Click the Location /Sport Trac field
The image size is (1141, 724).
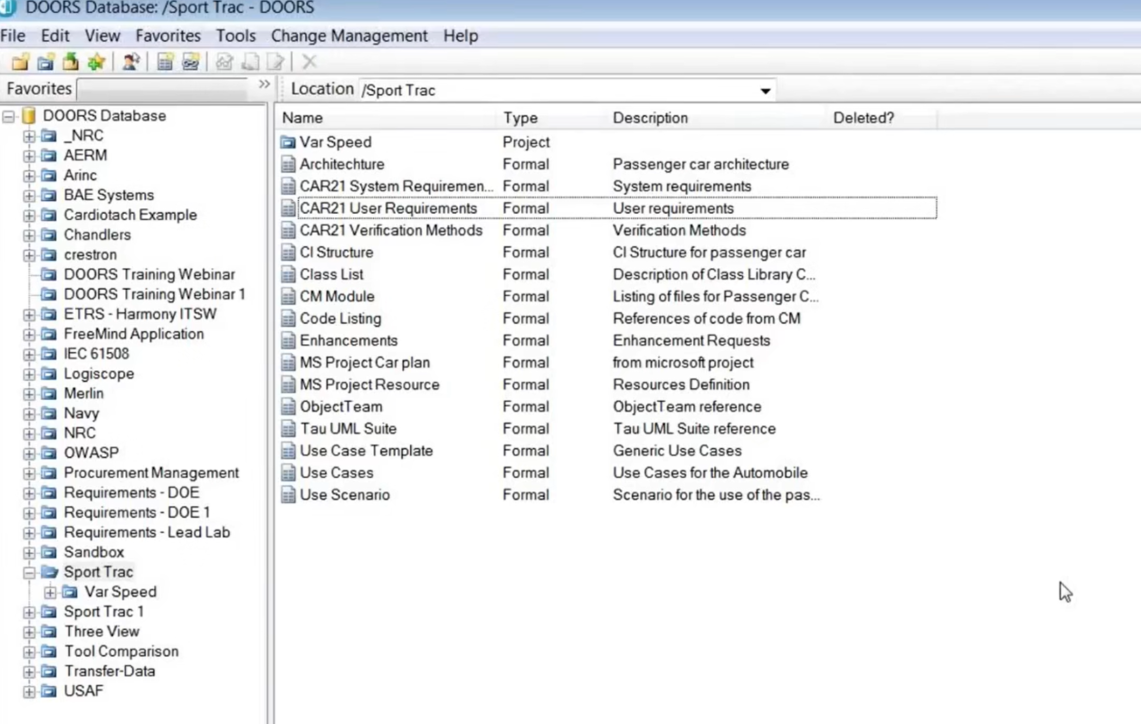[568, 90]
